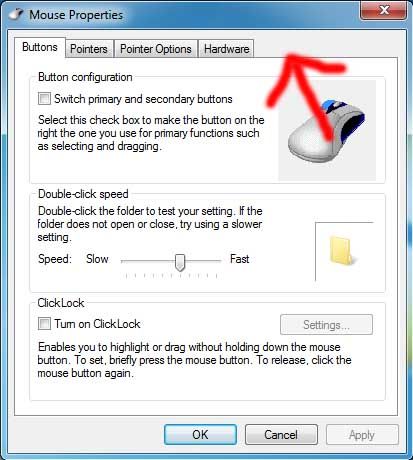Viewport: 413px width, 460px height.
Task: Turn on ClickLock checkbox
Action: [44, 324]
